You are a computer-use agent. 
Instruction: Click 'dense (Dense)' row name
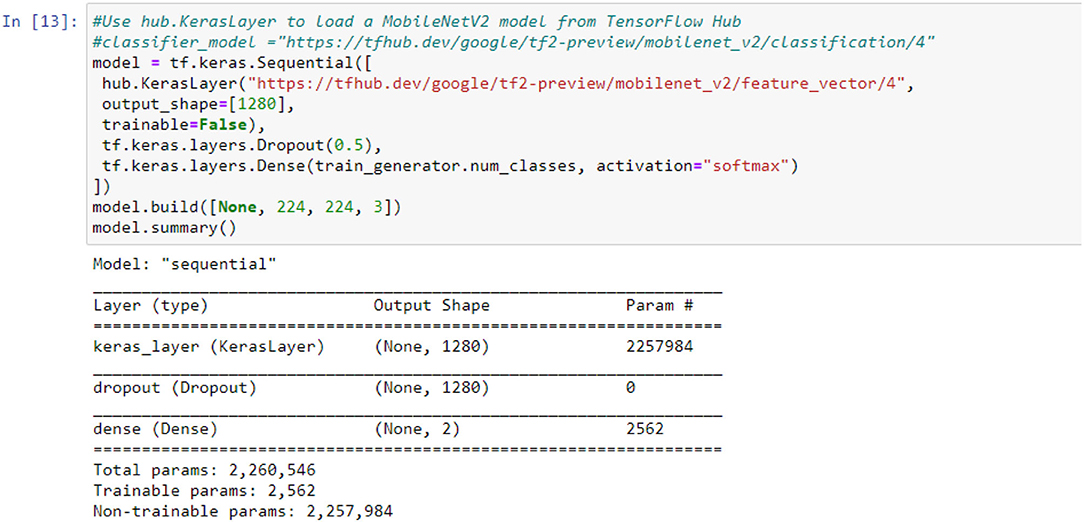[154, 429]
